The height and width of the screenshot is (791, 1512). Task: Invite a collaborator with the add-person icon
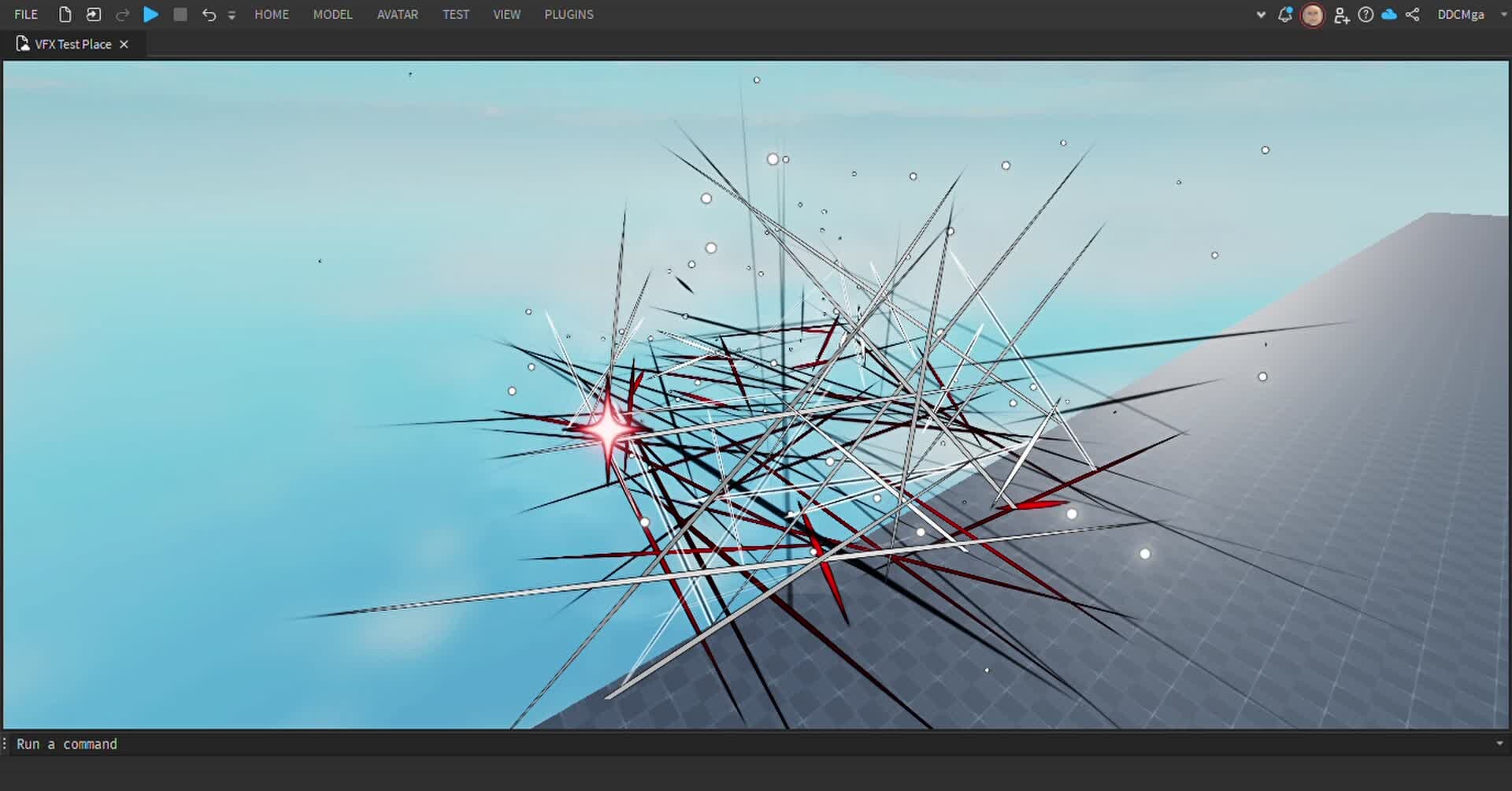point(1341,14)
